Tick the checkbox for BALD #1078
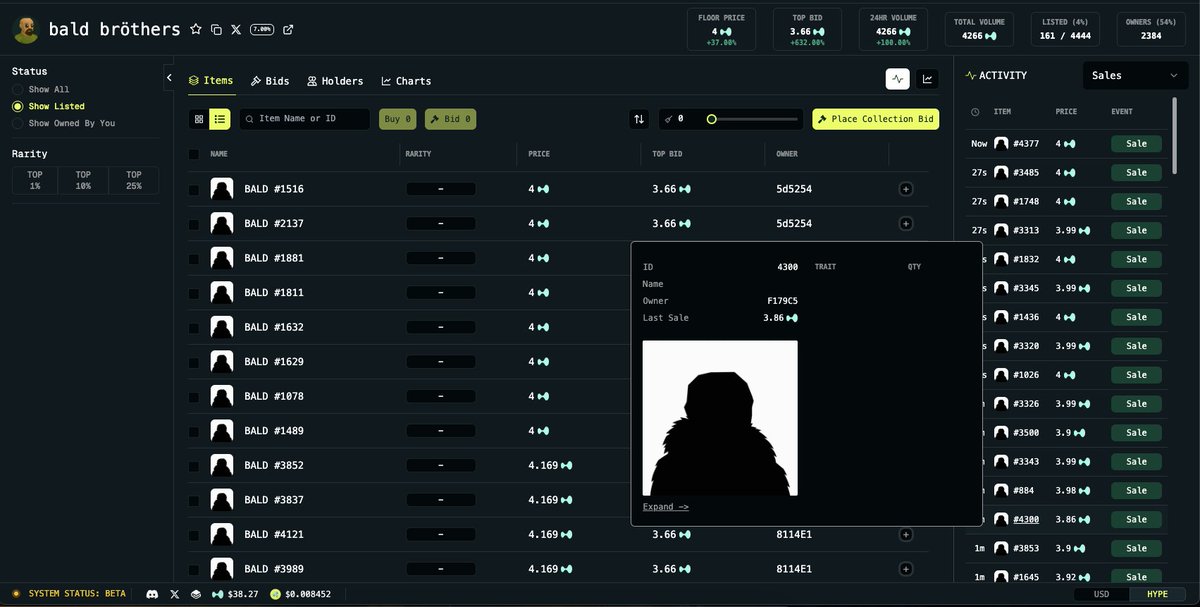 194,396
